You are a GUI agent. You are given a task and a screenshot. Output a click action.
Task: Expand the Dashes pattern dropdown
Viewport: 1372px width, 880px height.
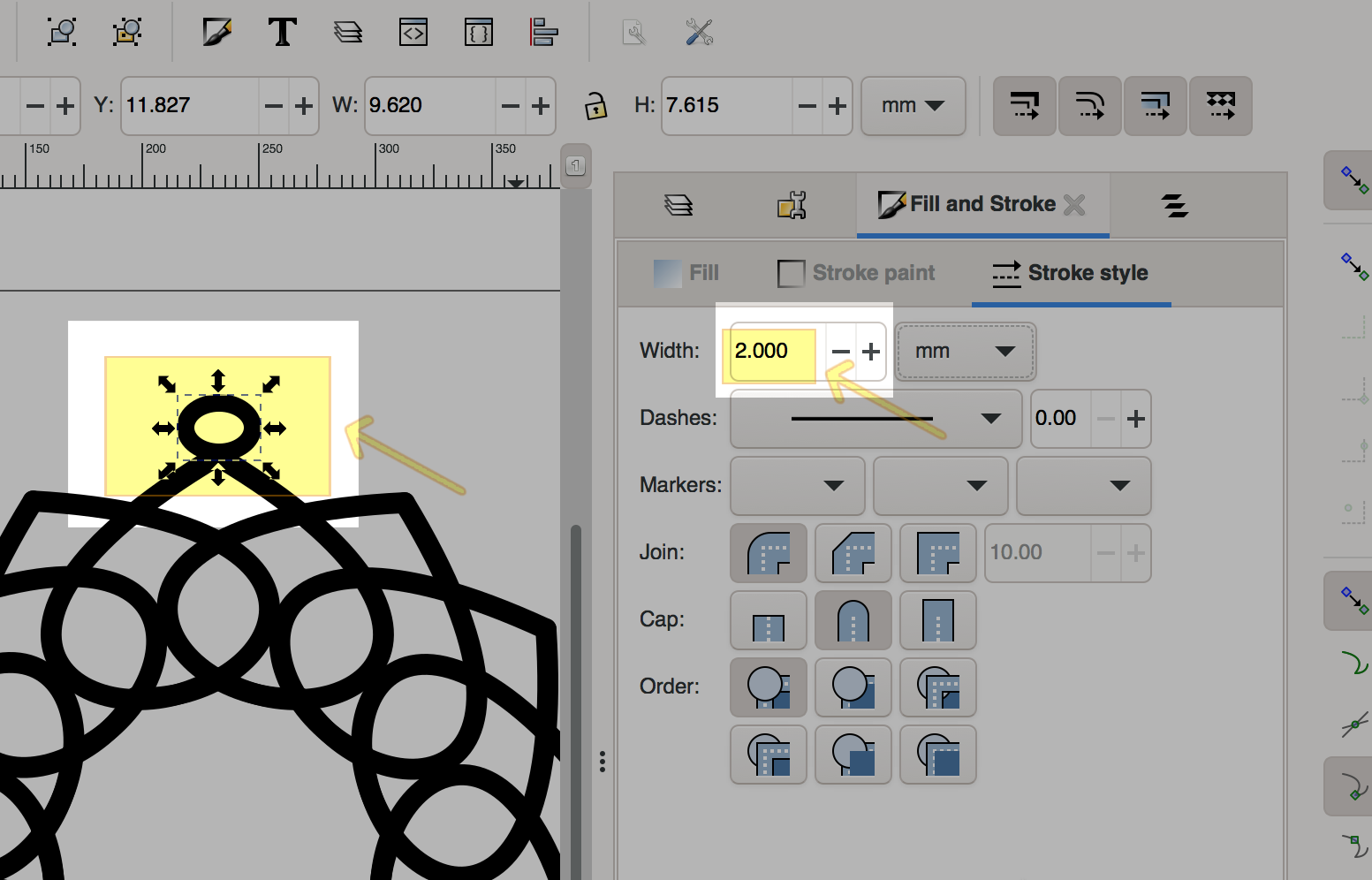(x=876, y=419)
